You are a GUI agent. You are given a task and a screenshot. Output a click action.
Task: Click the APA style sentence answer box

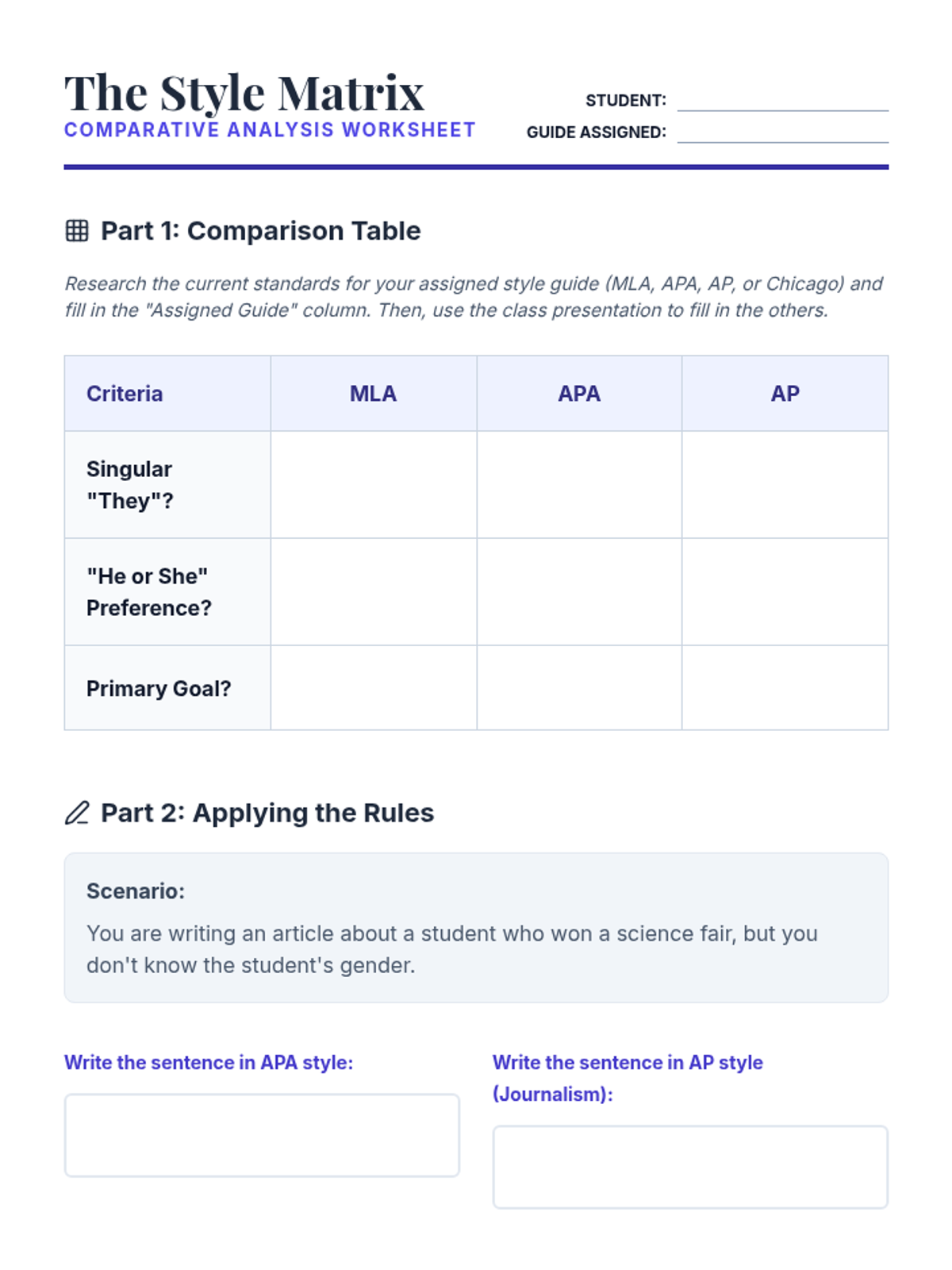[x=262, y=1135]
